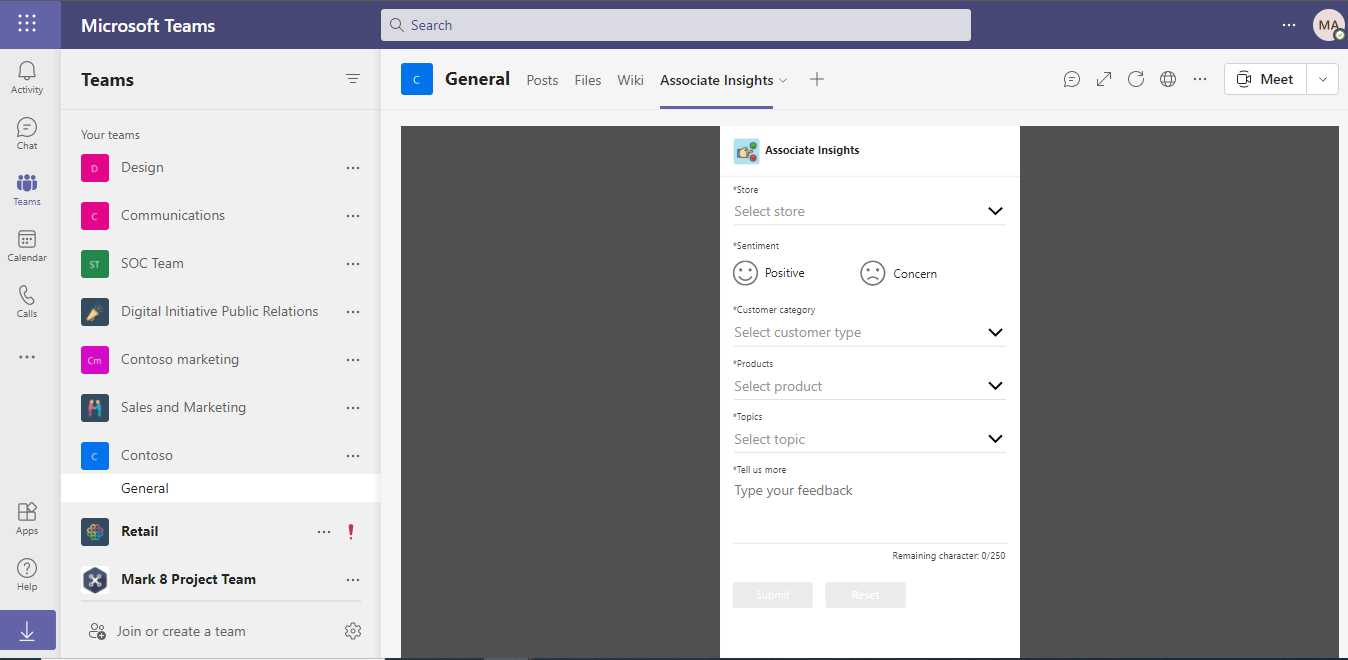Open more options for SOC Team
Screen dimensions: 1348x660
(x=353, y=264)
